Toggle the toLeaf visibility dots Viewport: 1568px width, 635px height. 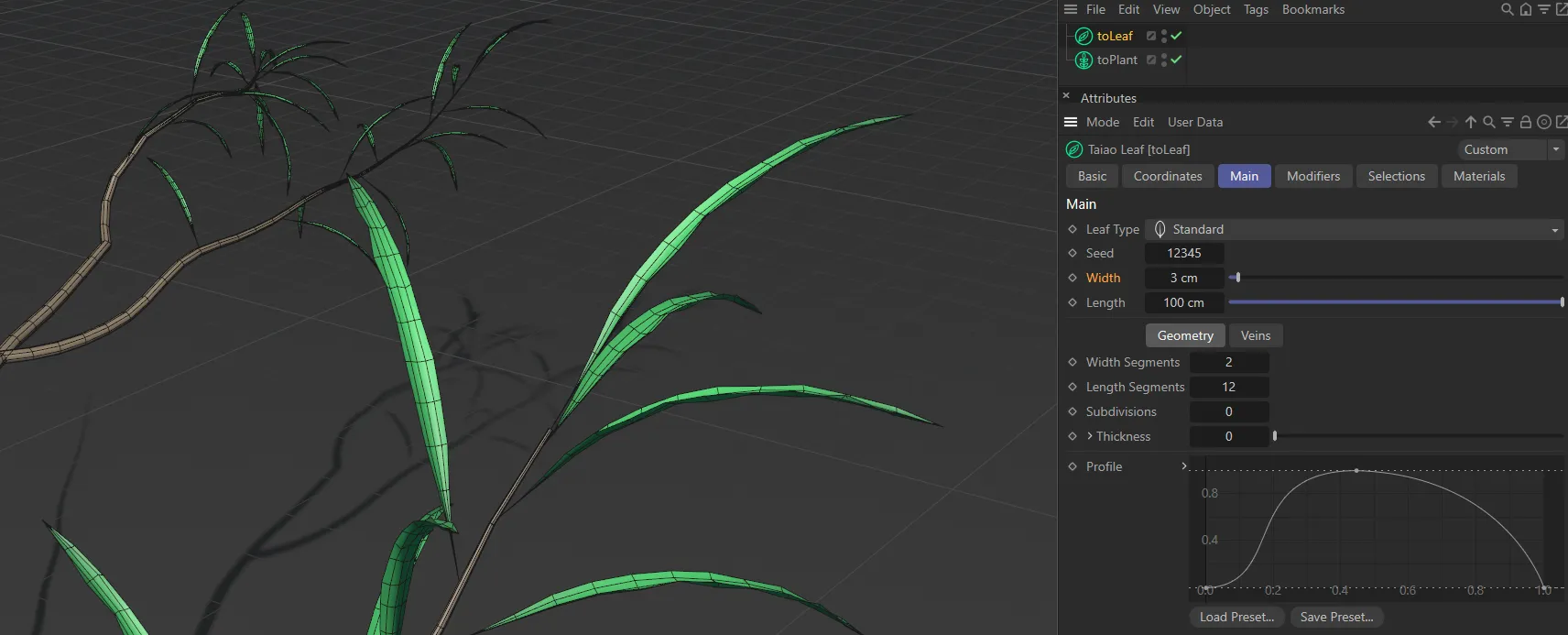point(1164,36)
